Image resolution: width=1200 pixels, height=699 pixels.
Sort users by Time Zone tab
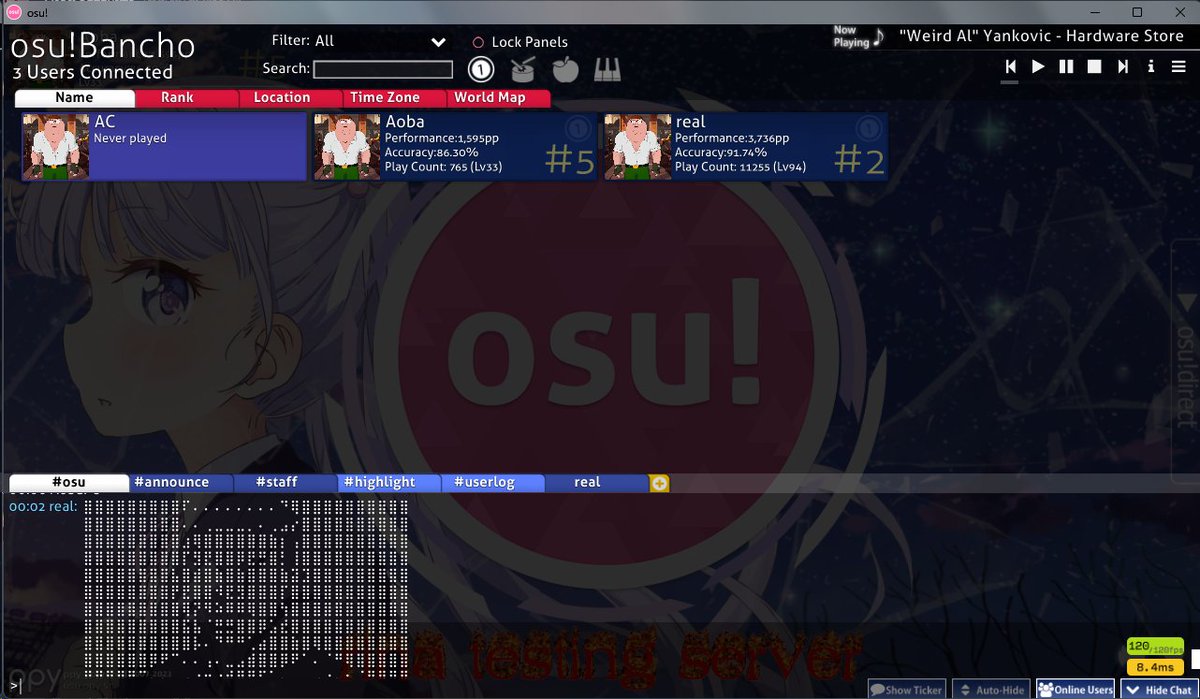[385, 97]
